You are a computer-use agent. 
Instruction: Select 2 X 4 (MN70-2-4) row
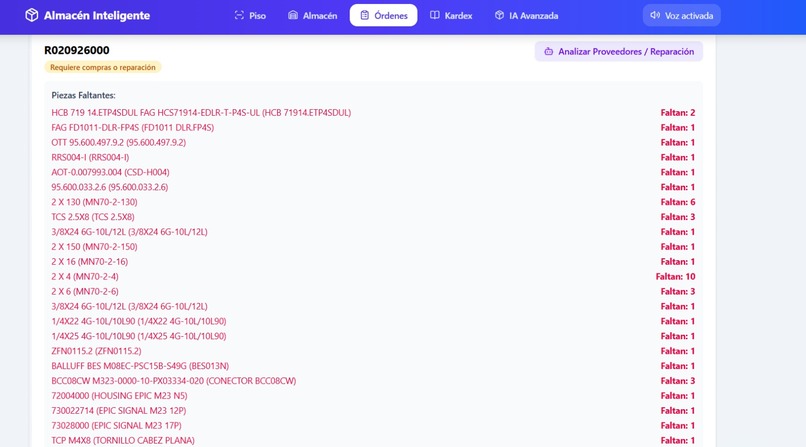tap(373, 276)
